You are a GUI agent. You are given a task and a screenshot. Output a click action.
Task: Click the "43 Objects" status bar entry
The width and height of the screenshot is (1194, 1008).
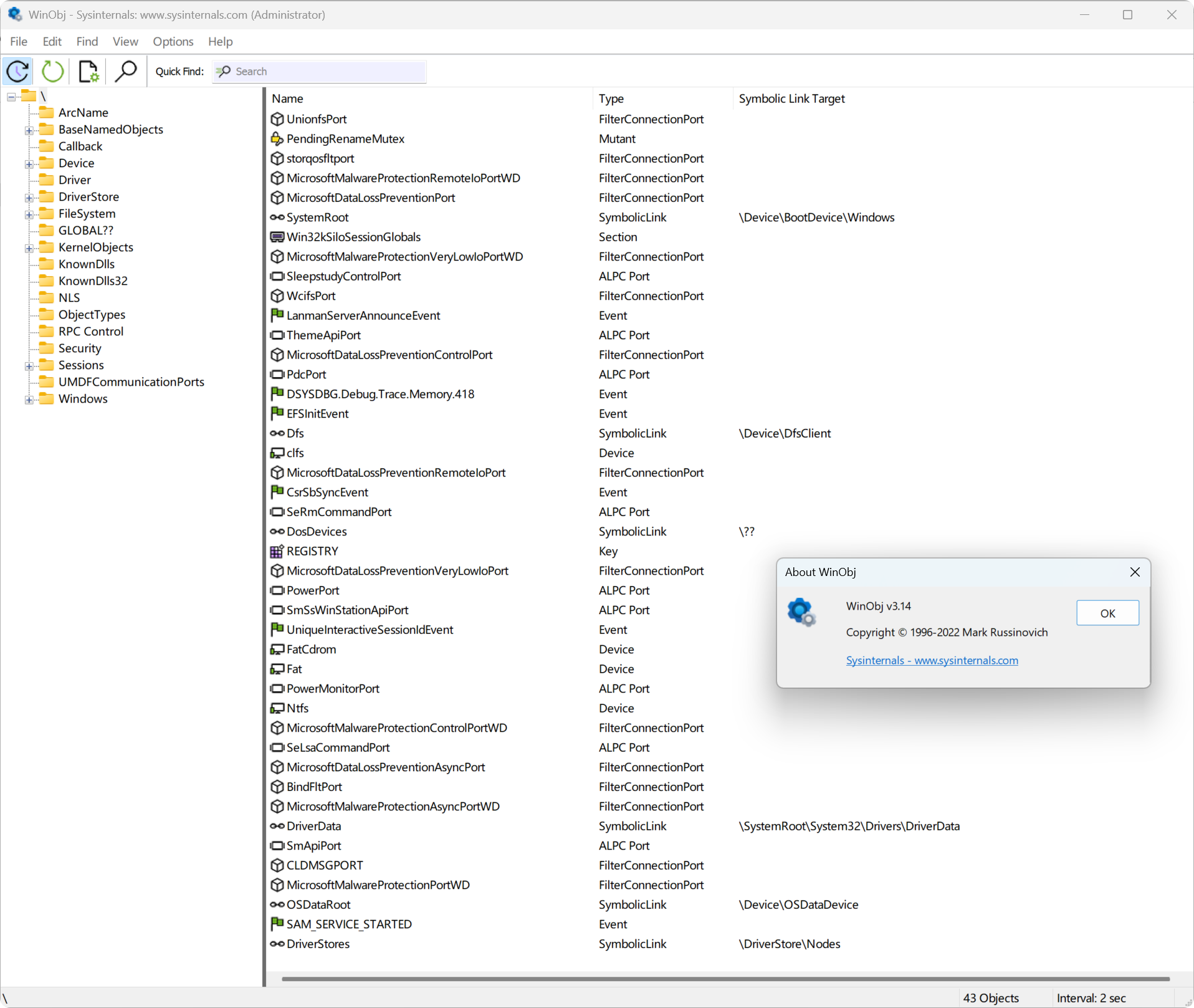coord(991,998)
